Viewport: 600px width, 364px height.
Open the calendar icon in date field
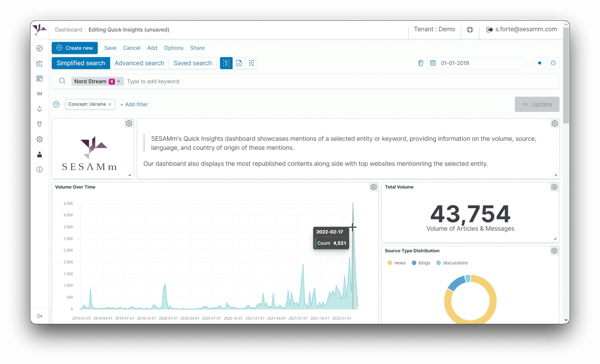[x=433, y=63]
